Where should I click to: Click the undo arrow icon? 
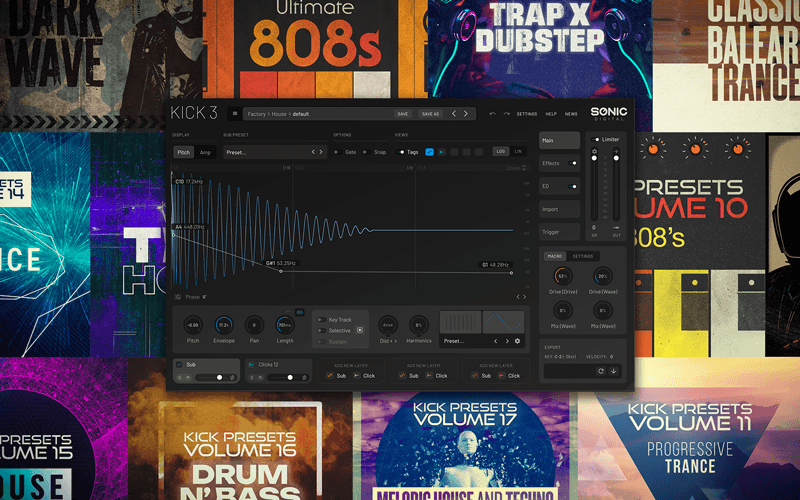(x=492, y=114)
